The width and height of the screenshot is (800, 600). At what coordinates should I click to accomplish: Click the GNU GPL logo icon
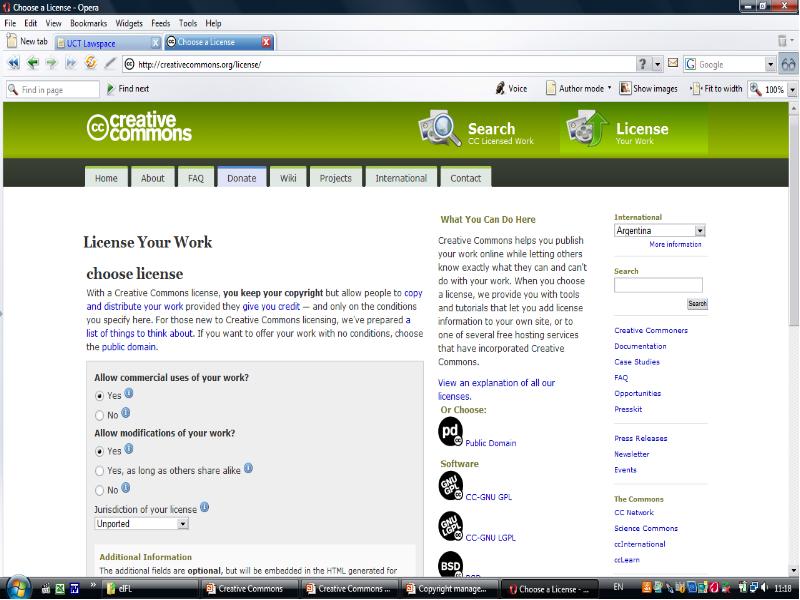pyautogui.click(x=451, y=486)
